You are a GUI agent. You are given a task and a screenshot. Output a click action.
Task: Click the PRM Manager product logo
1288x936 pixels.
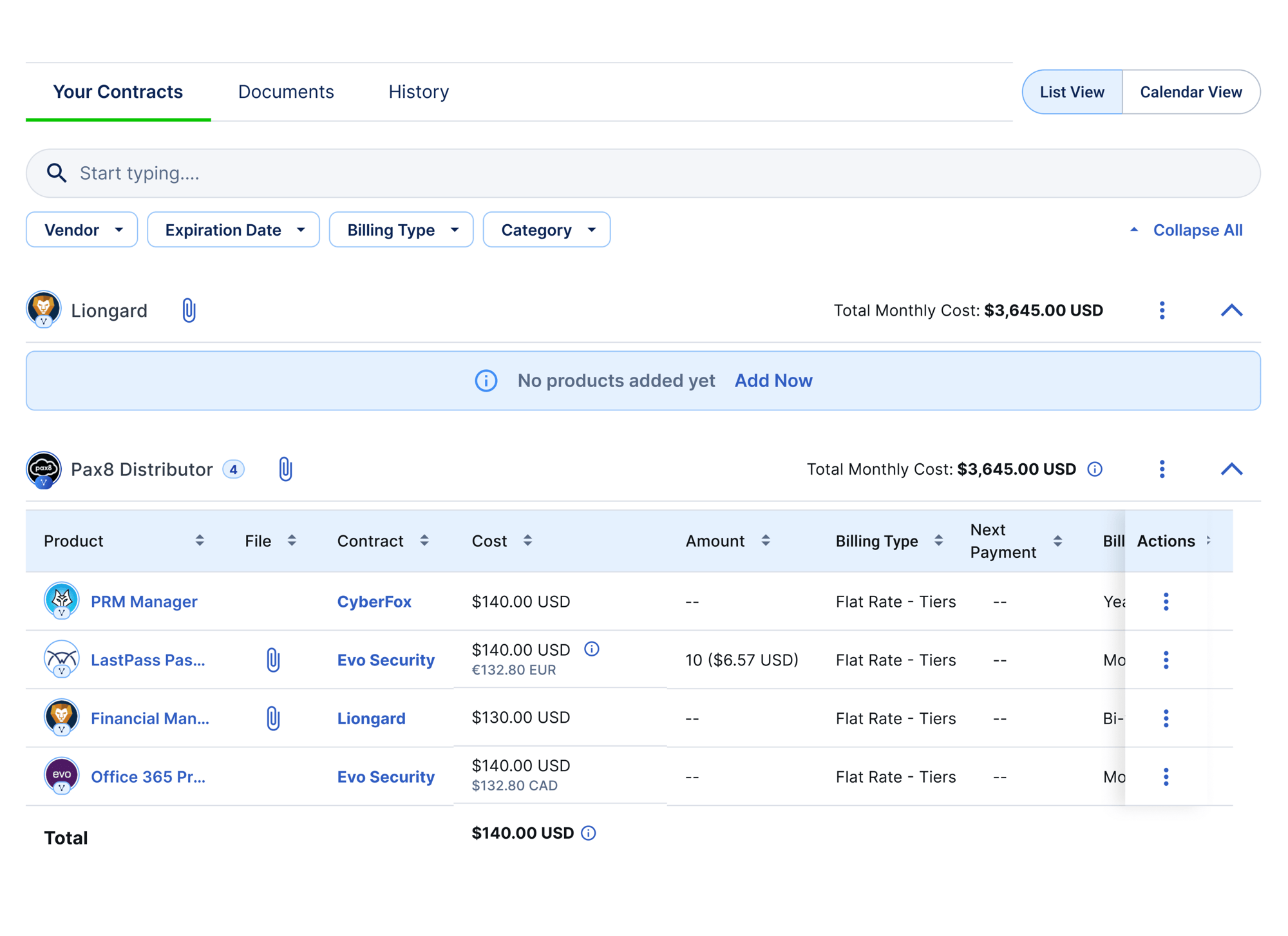pyautogui.click(x=61, y=600)
